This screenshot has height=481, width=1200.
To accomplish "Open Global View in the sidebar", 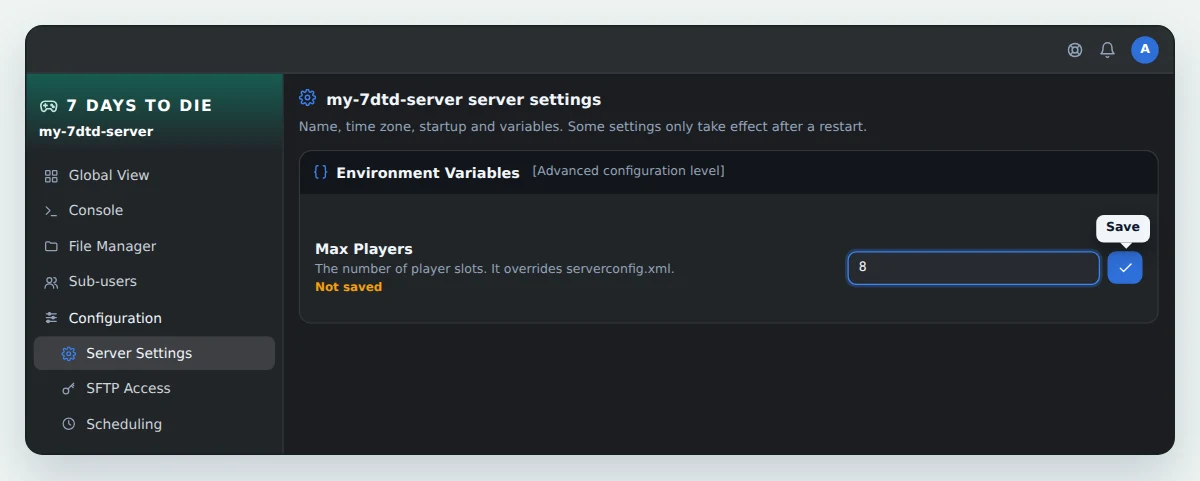I will pos(154,175).
